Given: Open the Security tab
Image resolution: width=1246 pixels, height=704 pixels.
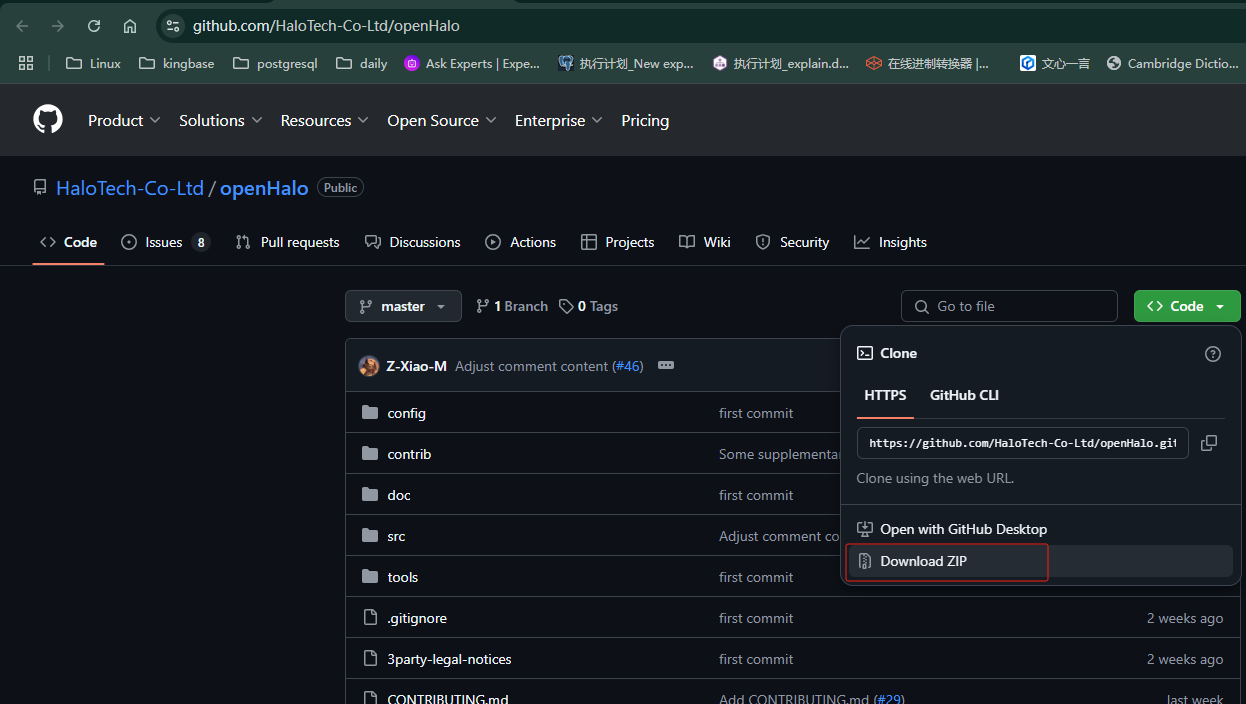Looking at the screenshot, I should (x=792, y=242).
